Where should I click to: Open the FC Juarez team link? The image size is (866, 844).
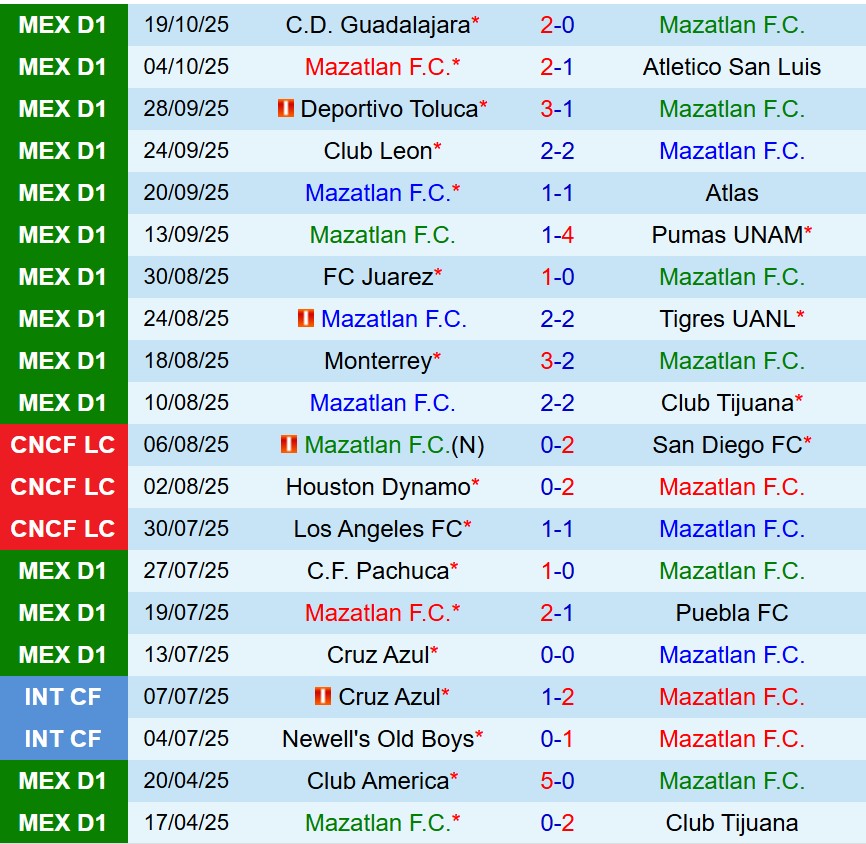pyautogui.click(x=378, y=277)
